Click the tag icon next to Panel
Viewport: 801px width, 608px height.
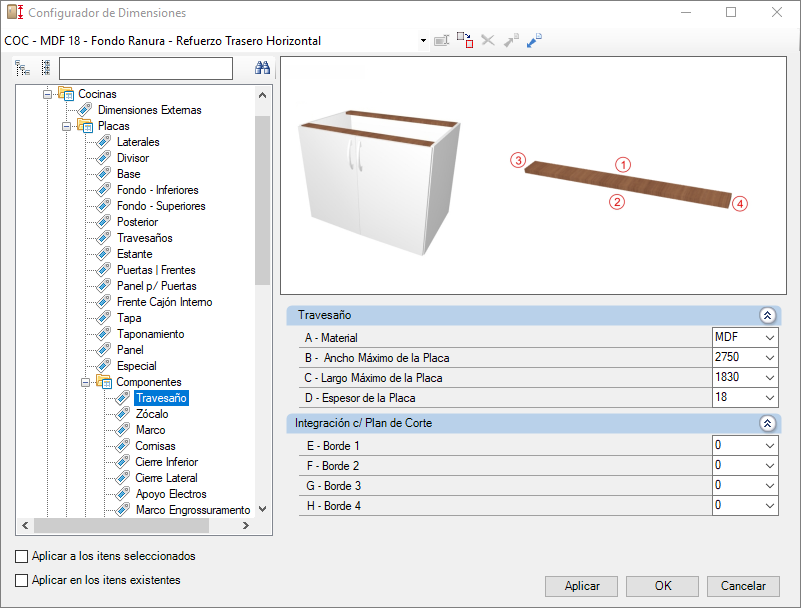[104, 350]
